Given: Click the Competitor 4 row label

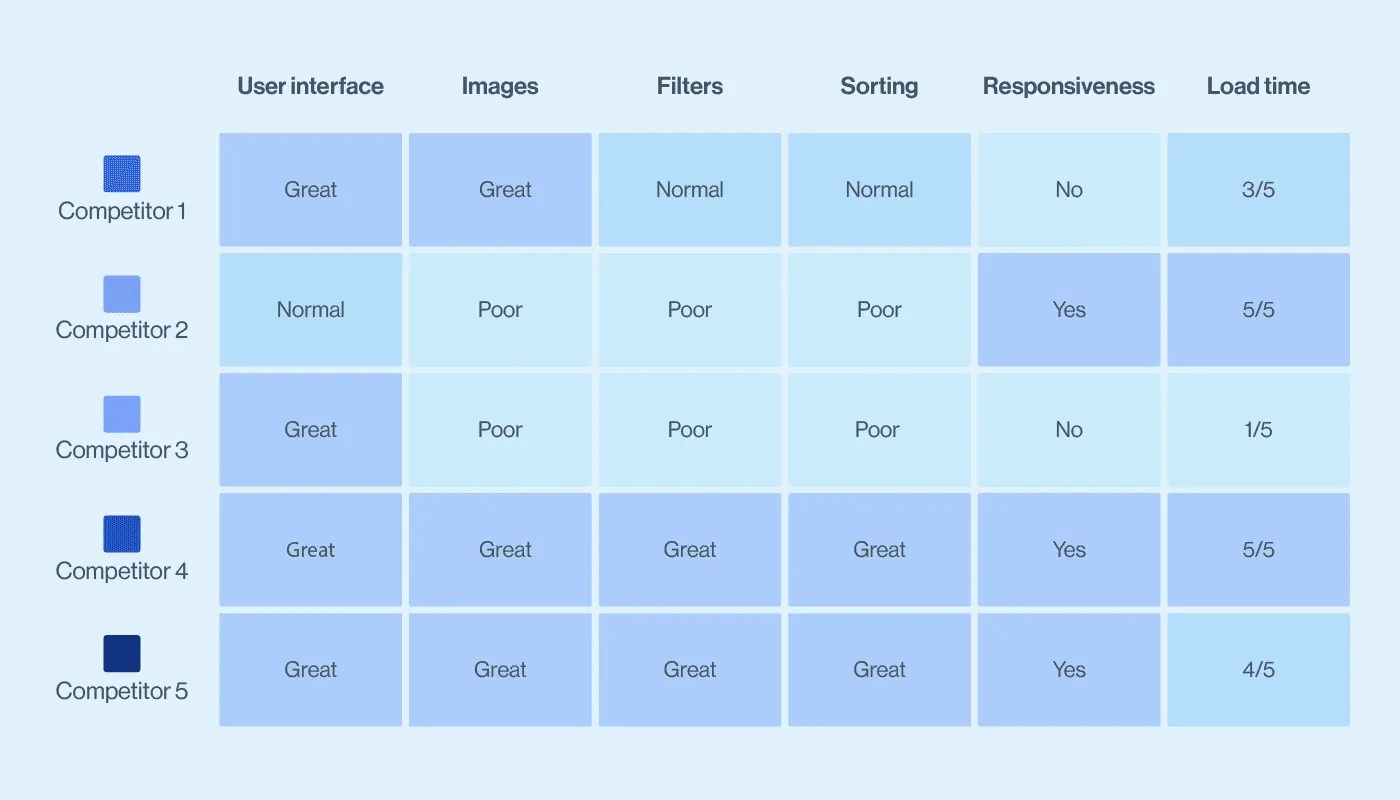Looking at the screenshot, I should [x=122, y=571].
